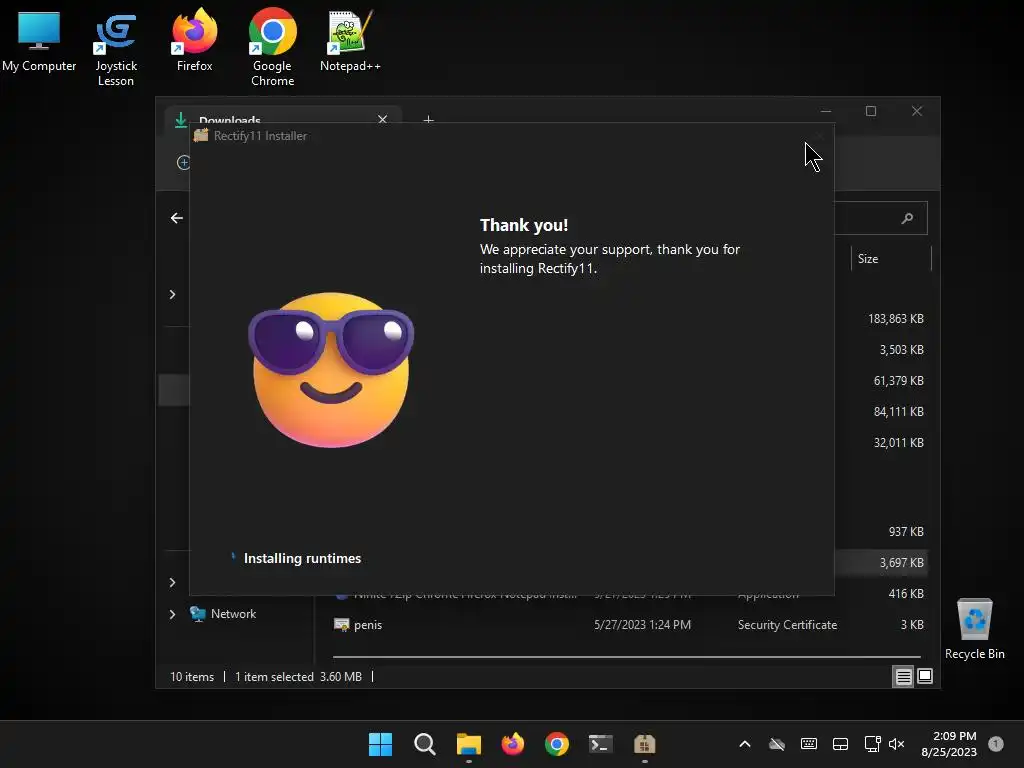Open the My Computer desktop icon
Screen dimensions: 1024x768
coord(39,40)
